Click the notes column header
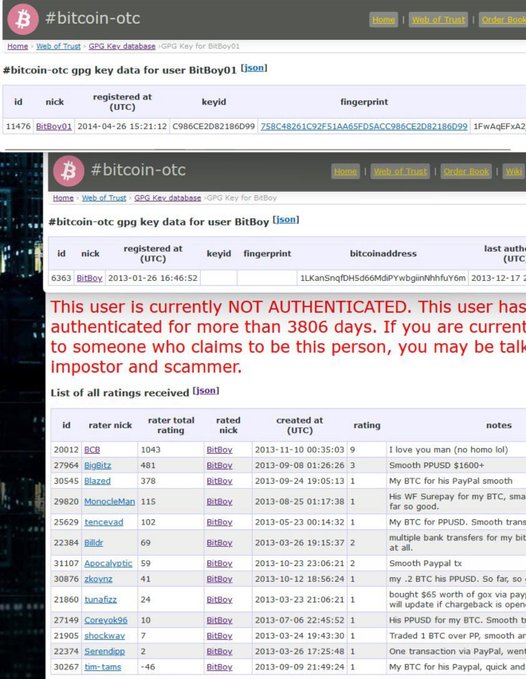This screenshot has height=679, width=526. point(499,425)
